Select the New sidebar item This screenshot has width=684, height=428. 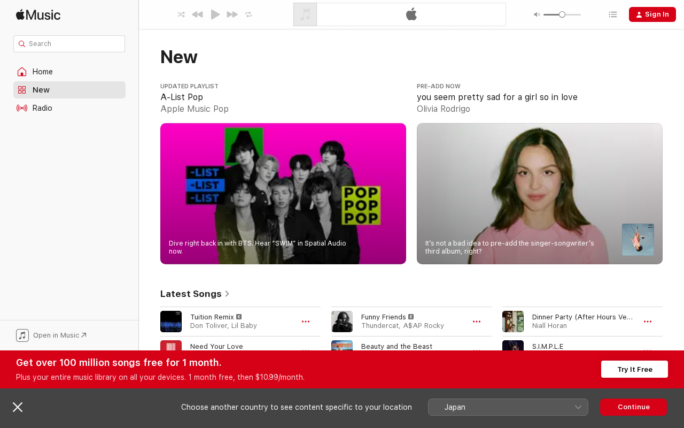coord(41,90)
